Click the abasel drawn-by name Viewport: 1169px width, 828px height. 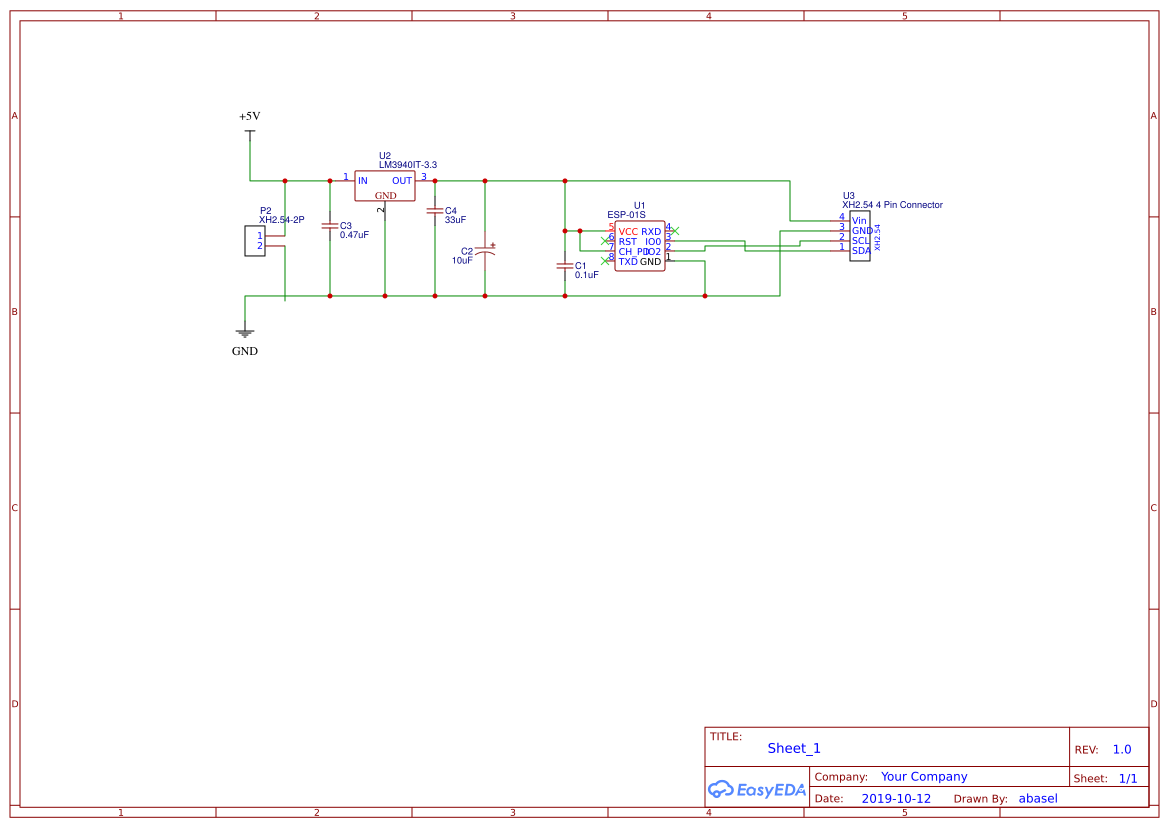point(1037,798)
